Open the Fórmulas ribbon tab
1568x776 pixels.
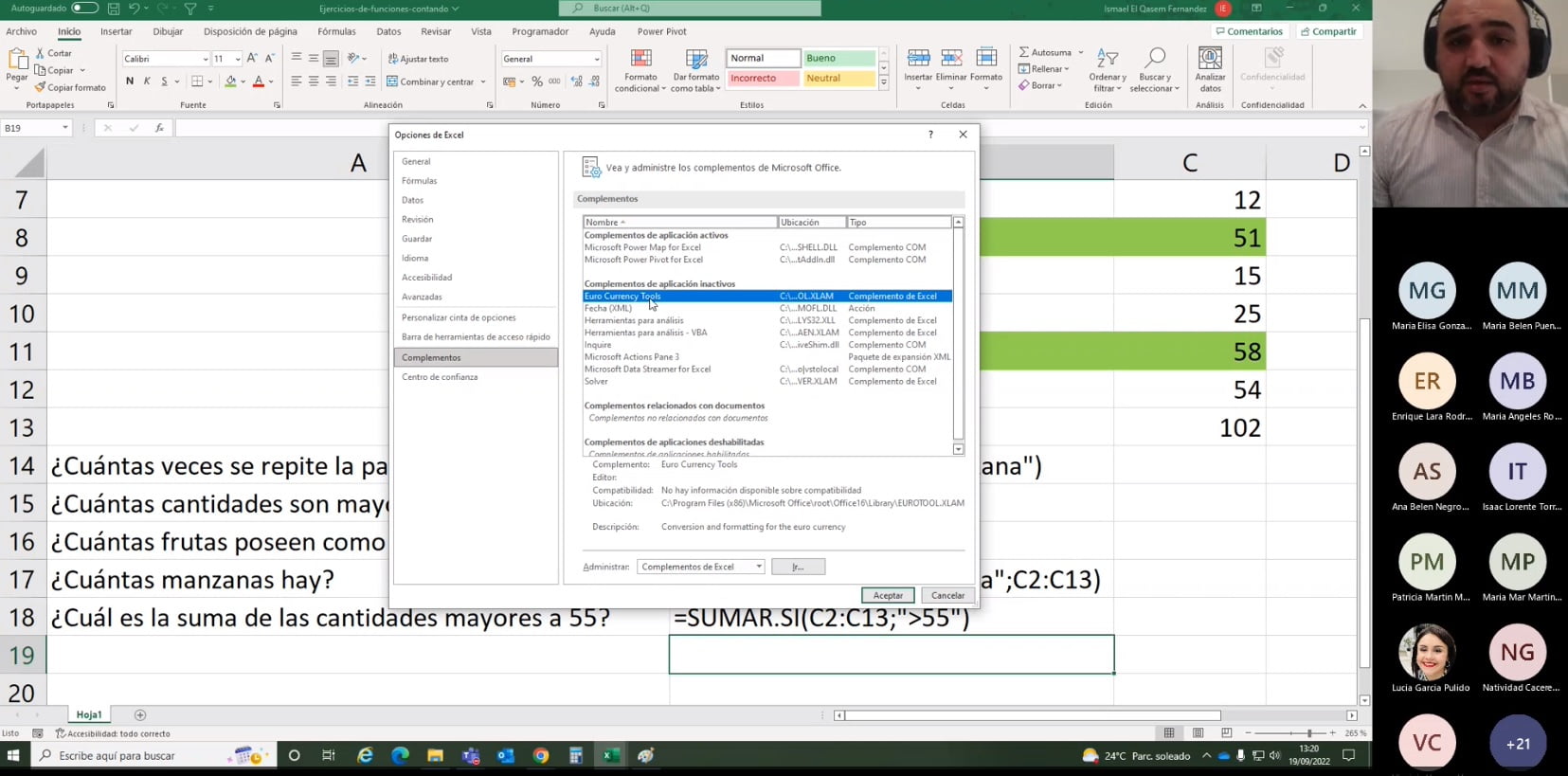tap(336, 31)
